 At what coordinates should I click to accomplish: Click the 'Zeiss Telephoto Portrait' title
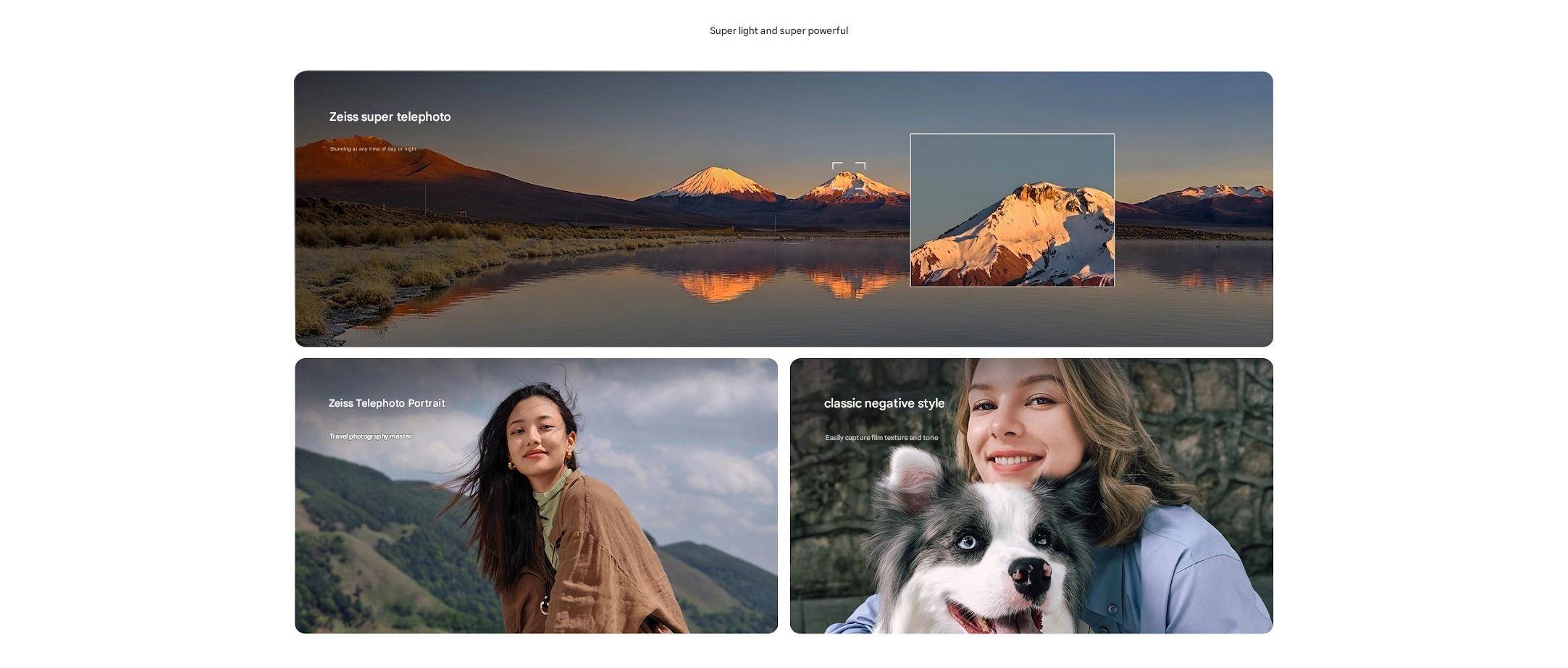click(387, 403)
